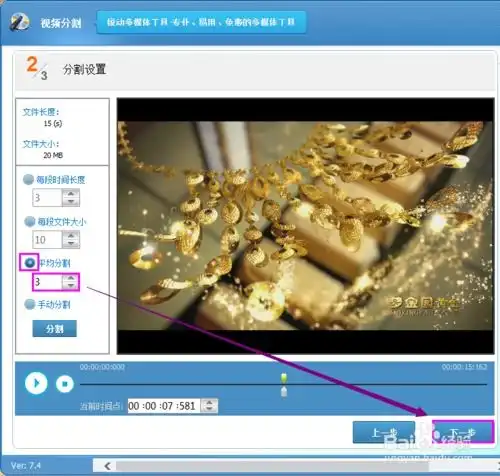
Task: Decrease the segment duration value
Action: point(71,202)
